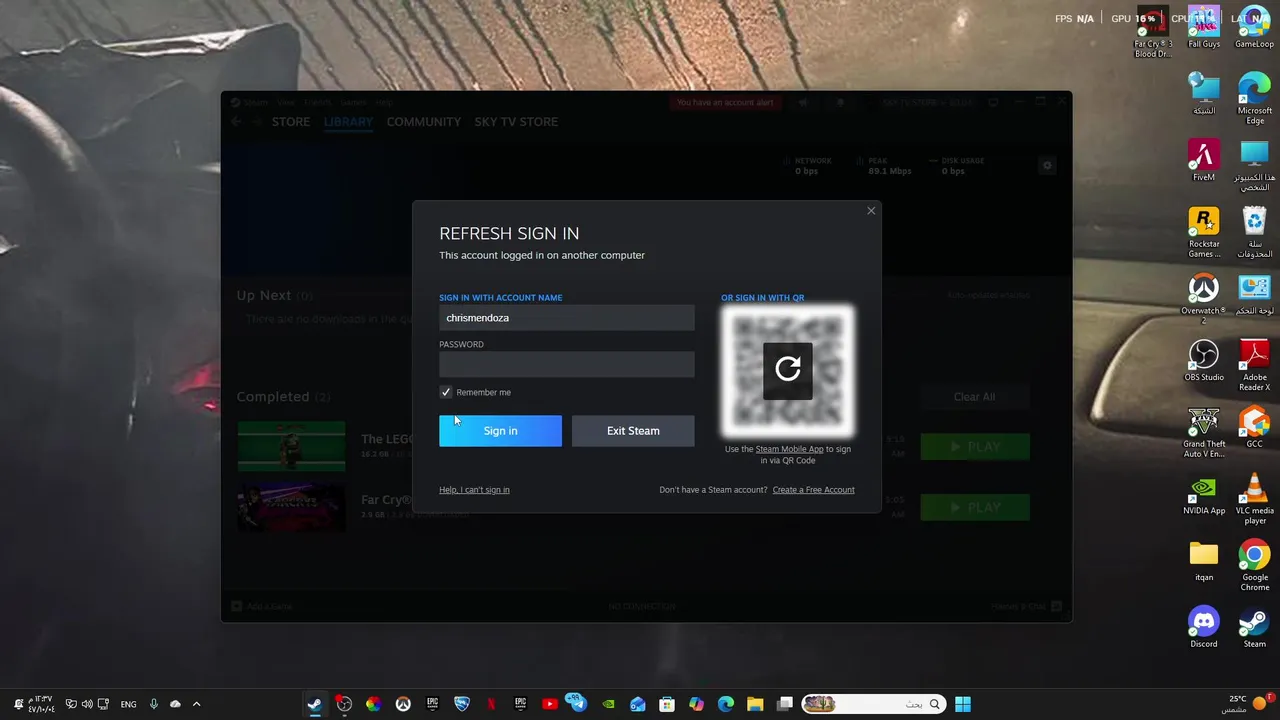Select the Far Cry game thumbnail in downloads

tap(292, 507)
